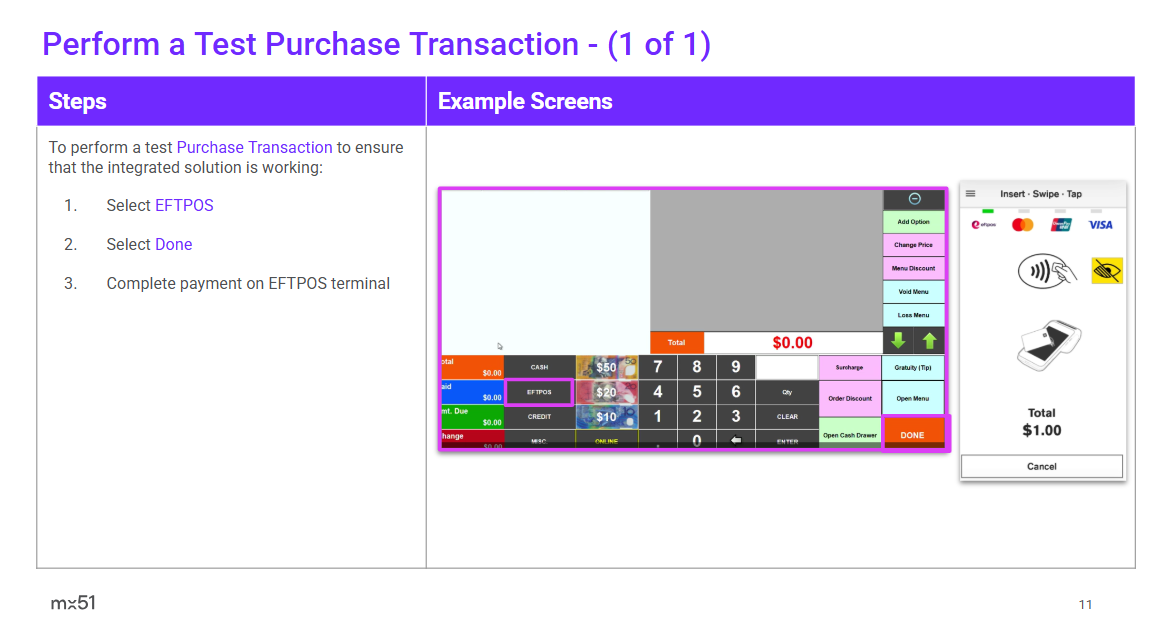
Task: Click the white amount entry field
Action: (x=786, y=367)
